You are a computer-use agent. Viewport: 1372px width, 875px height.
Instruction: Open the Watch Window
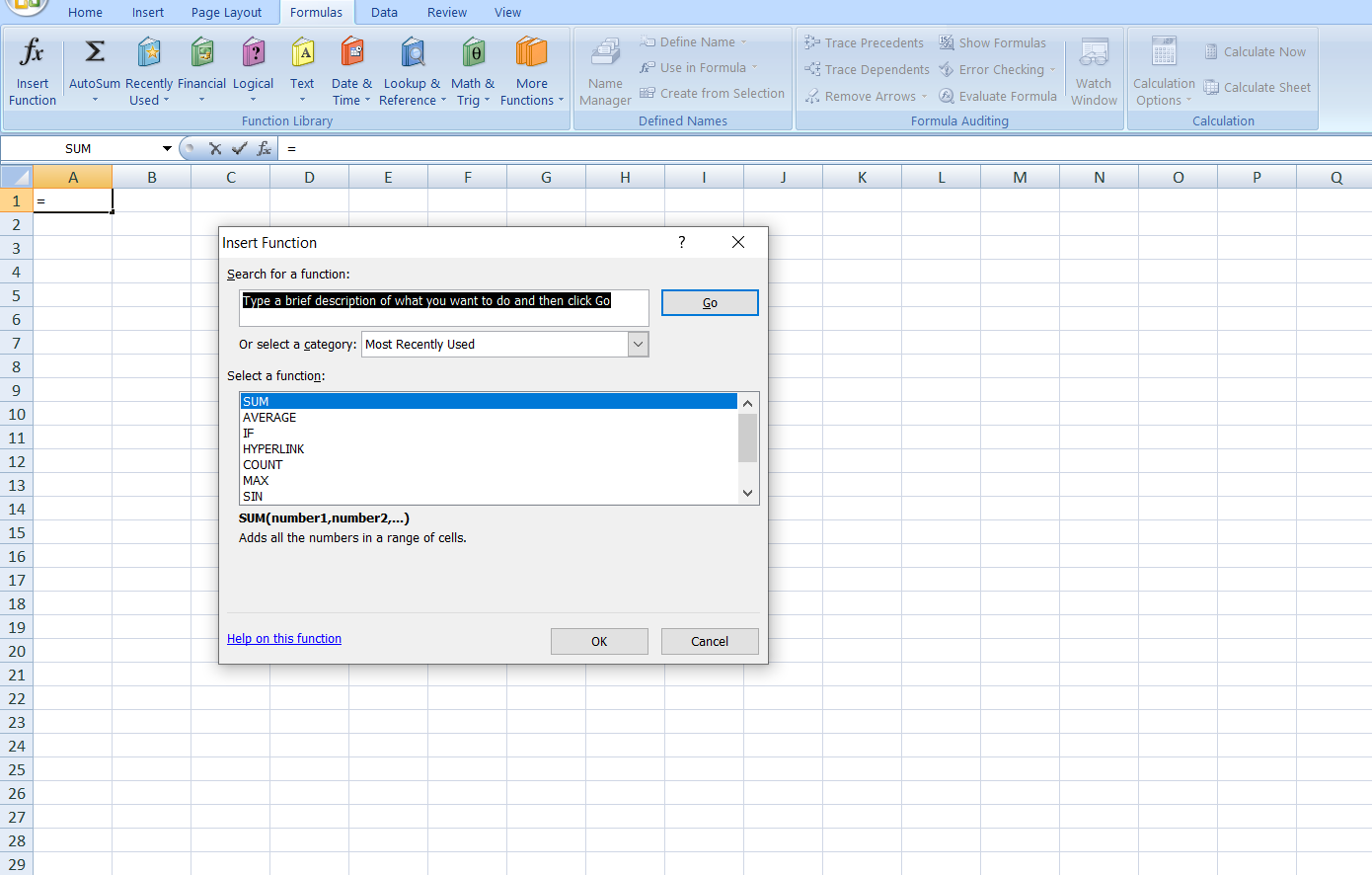[x=1094, y=73]
